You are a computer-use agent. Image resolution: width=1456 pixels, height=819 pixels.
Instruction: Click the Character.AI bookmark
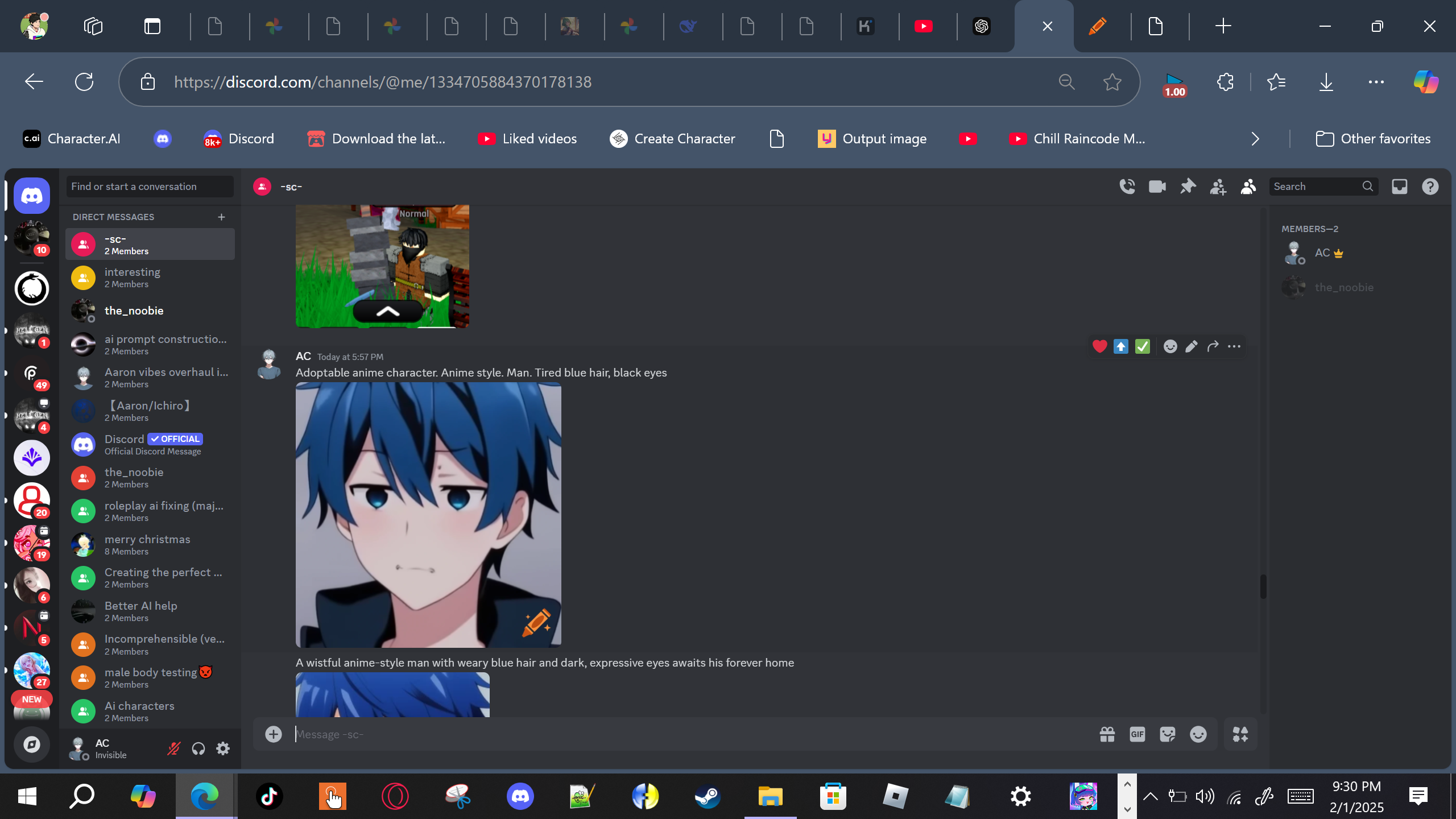[x=72, y=139]
